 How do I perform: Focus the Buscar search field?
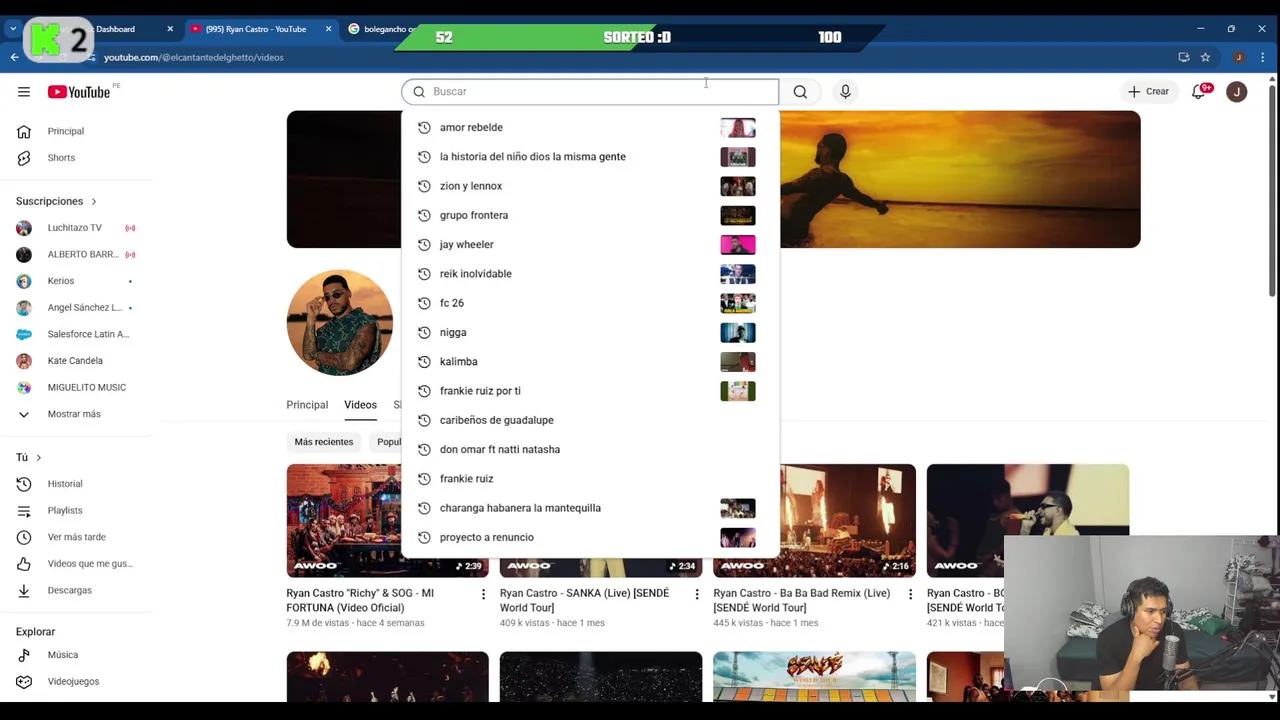point(590,92)
